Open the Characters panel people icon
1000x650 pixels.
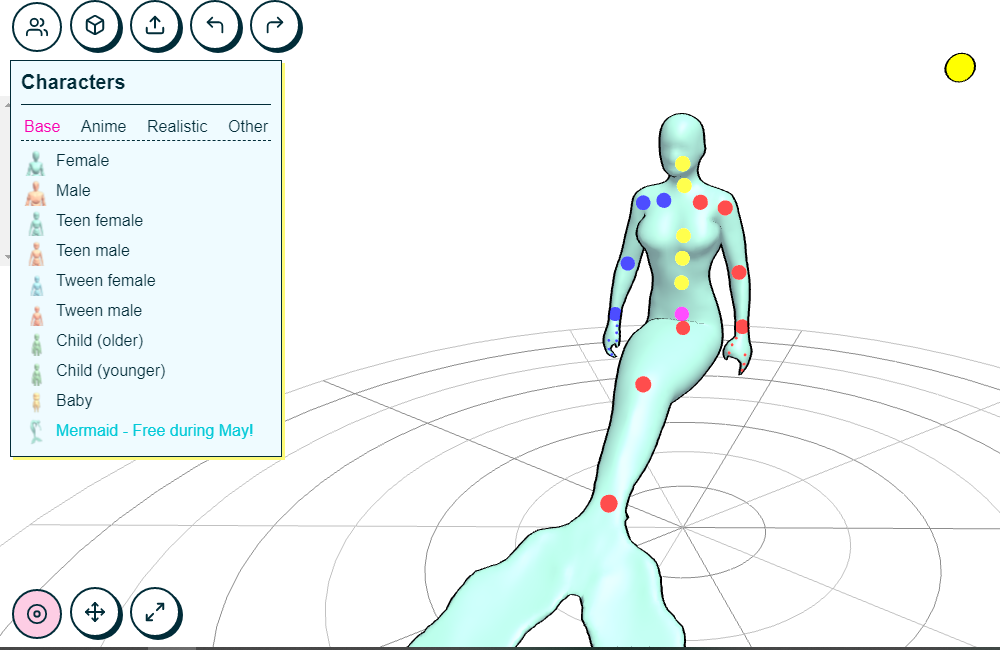(x=37, y=27)
